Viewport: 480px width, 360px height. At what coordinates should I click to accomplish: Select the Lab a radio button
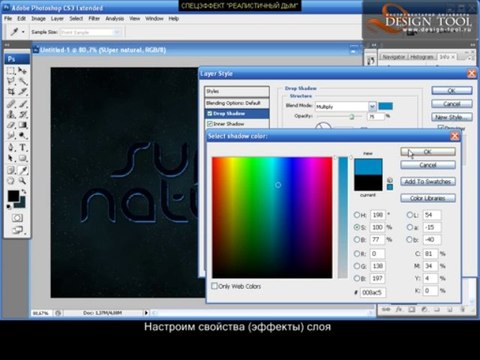[x=410, y=227]
